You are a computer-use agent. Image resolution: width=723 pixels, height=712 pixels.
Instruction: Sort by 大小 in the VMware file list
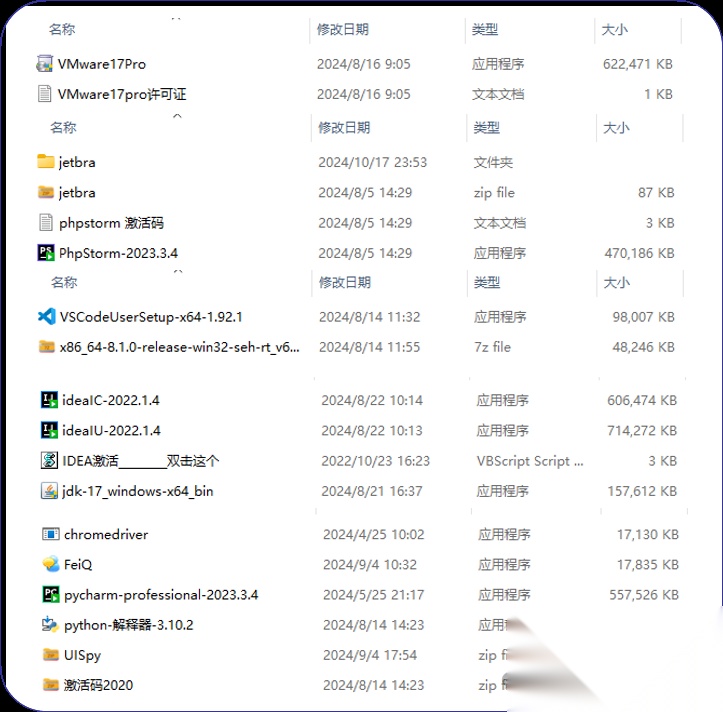615,30
